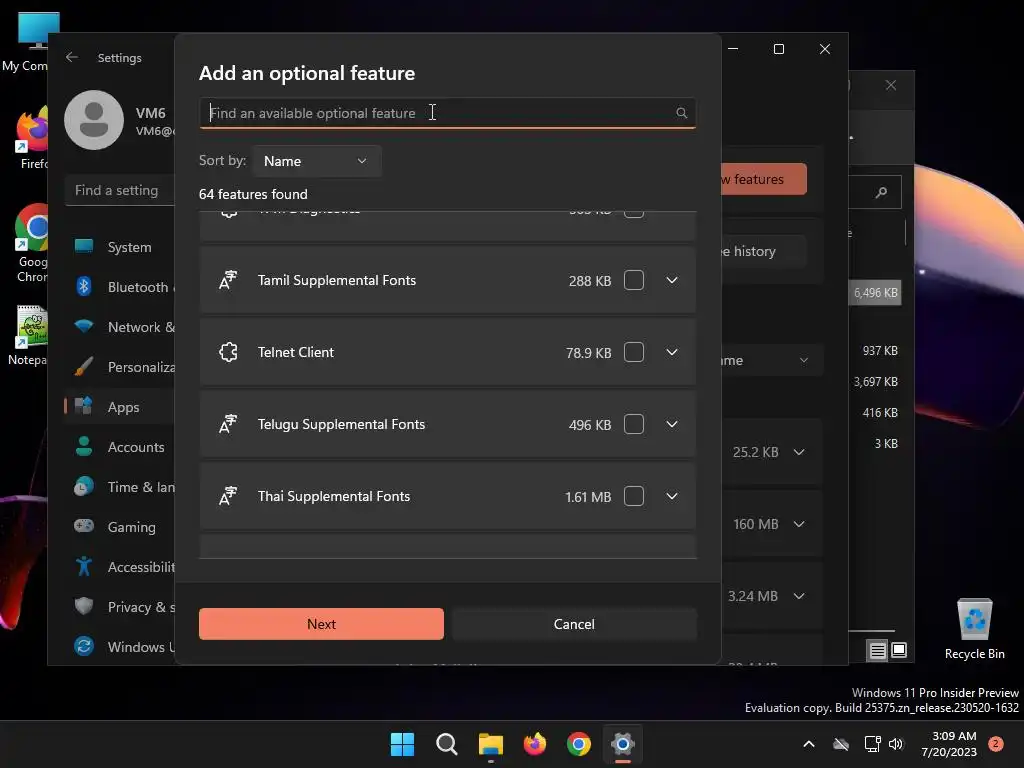Click the Telugu Supplemental Fonts font icon

coord(228,424)
